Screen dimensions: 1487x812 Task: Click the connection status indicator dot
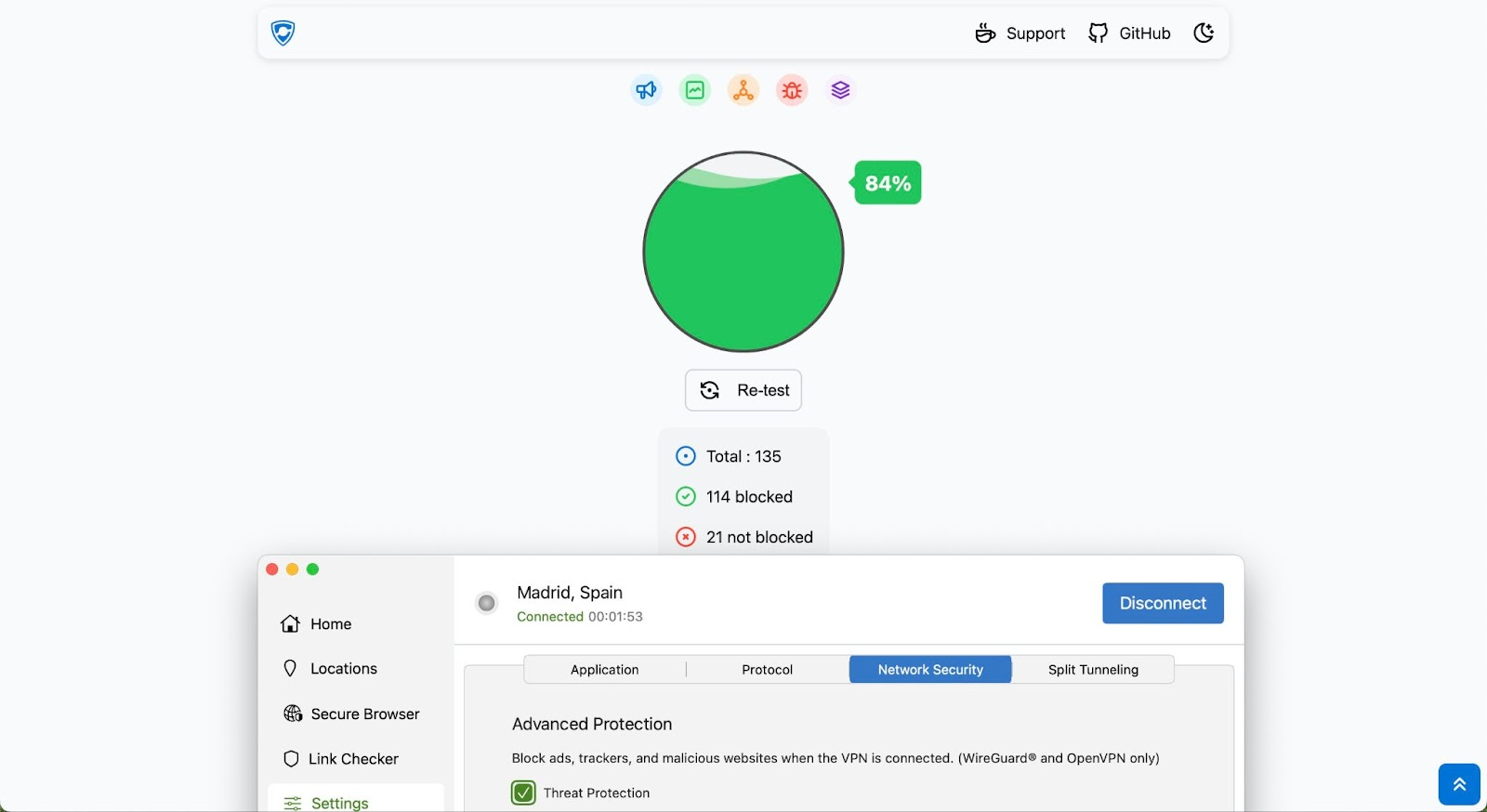click(486, 603)
